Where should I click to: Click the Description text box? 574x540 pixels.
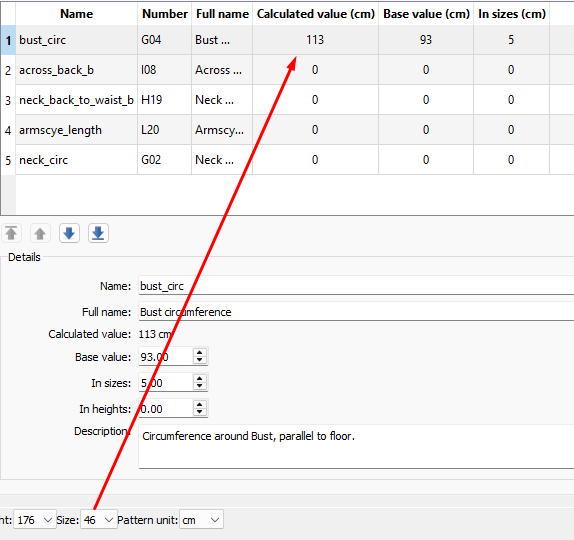[356, 446]
